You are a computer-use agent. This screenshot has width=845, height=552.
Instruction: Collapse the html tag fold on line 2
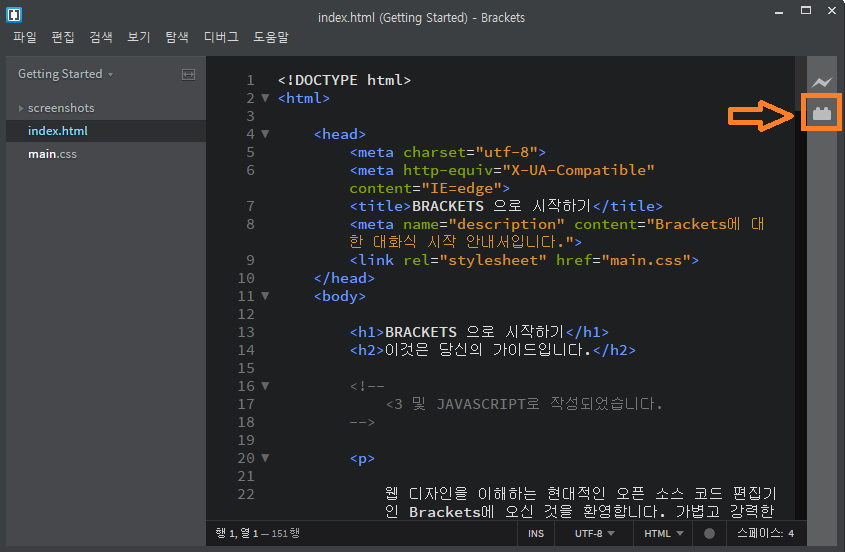pos(265,98)
